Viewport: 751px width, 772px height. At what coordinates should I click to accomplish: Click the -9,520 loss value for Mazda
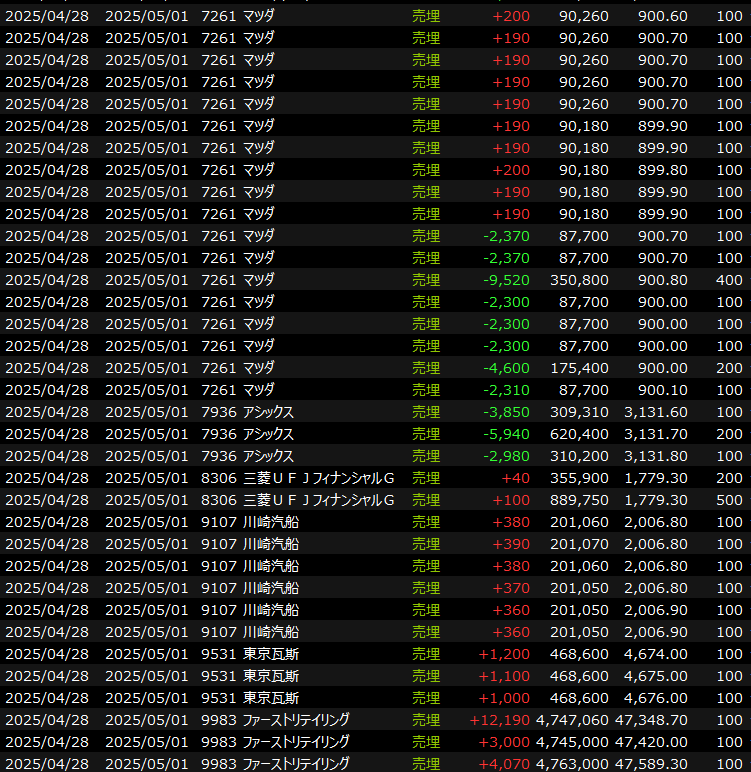point(506,280)
